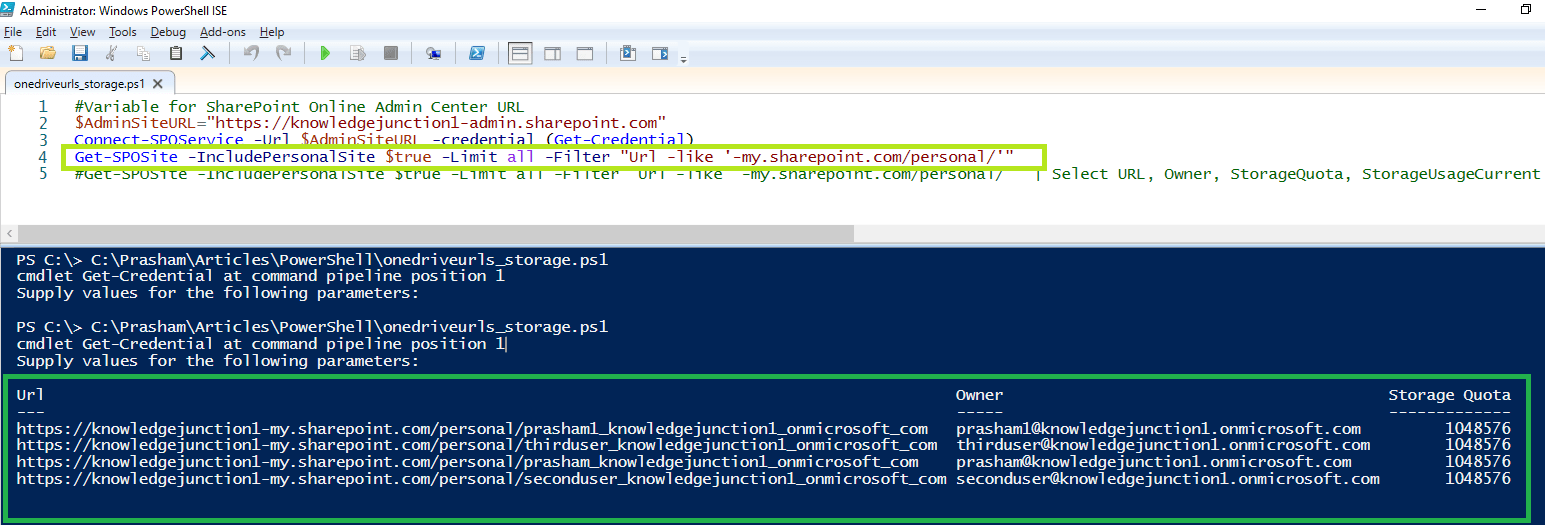Run selection using the Run Selection icon
Screen dimensions: 1545x525
tap(357, 53)
